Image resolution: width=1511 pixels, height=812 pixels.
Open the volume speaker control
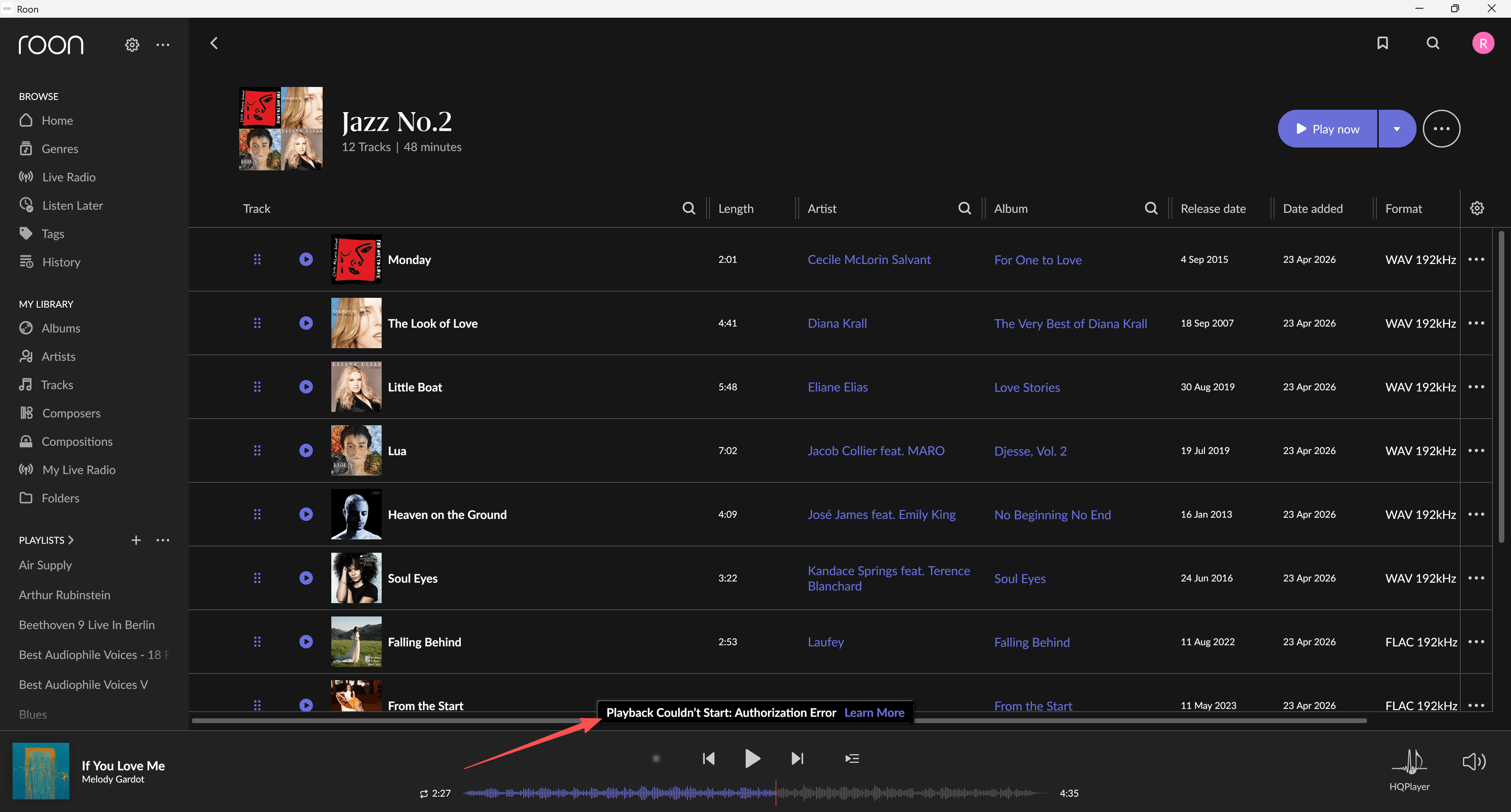point(1474,762)
